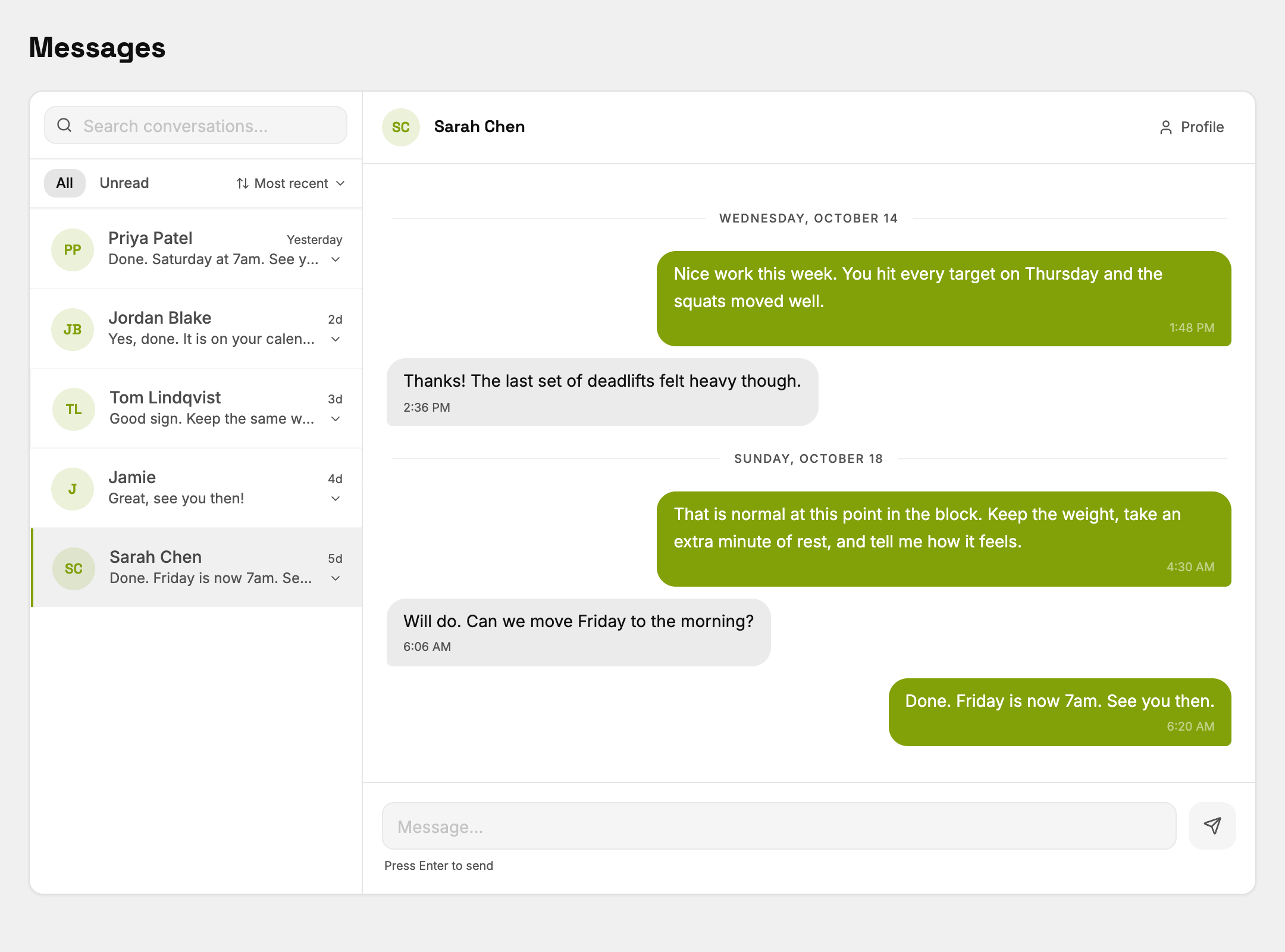Click the 'Done. Friday is now 7am' chat bubble
Screen dimensions: 1285x952
[x=1060, y=712]
